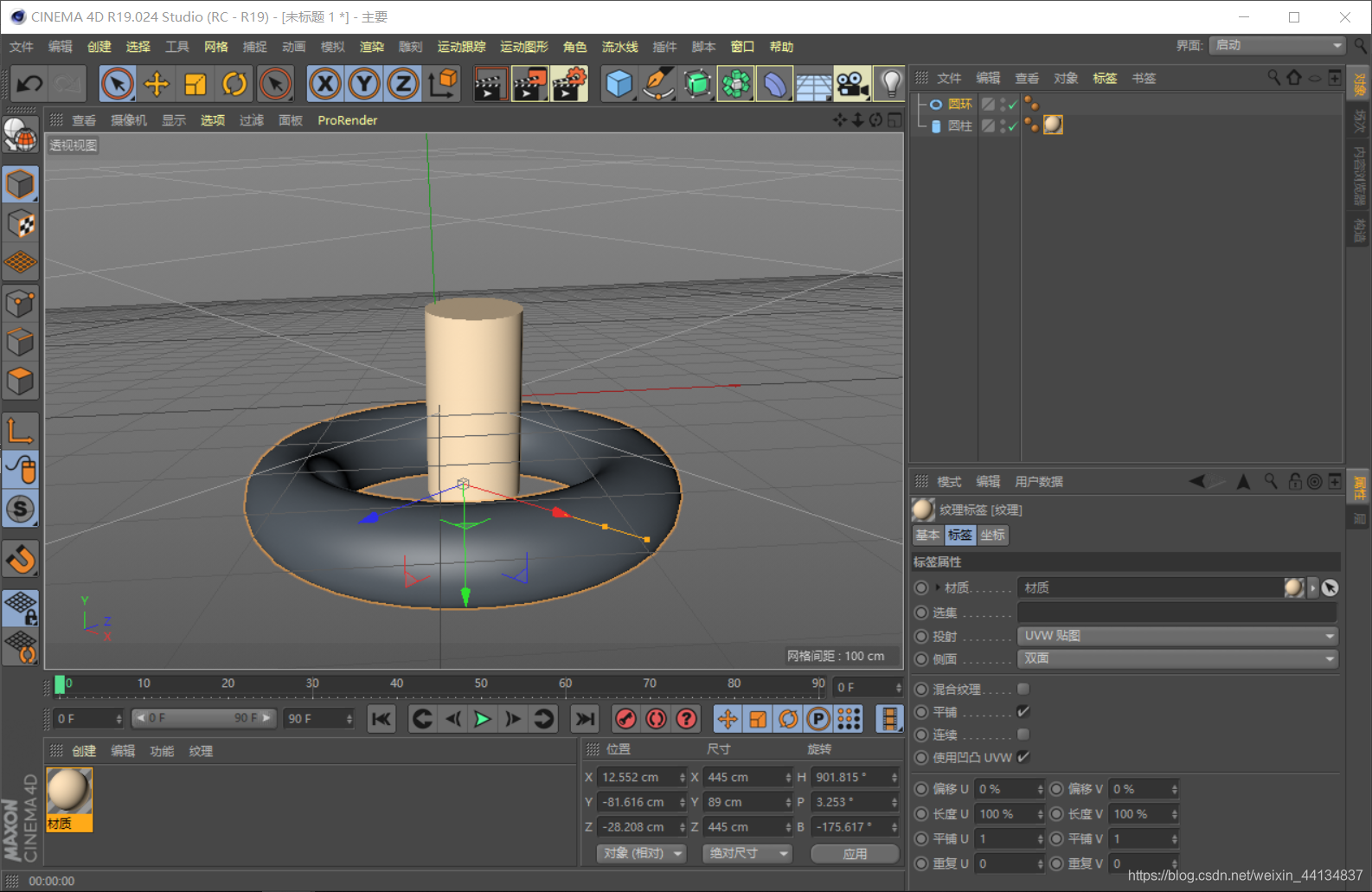The height and width of the screenshot is (892, 1372).
Task: Click the Undo arrow icon
Action: pos(29,84)
